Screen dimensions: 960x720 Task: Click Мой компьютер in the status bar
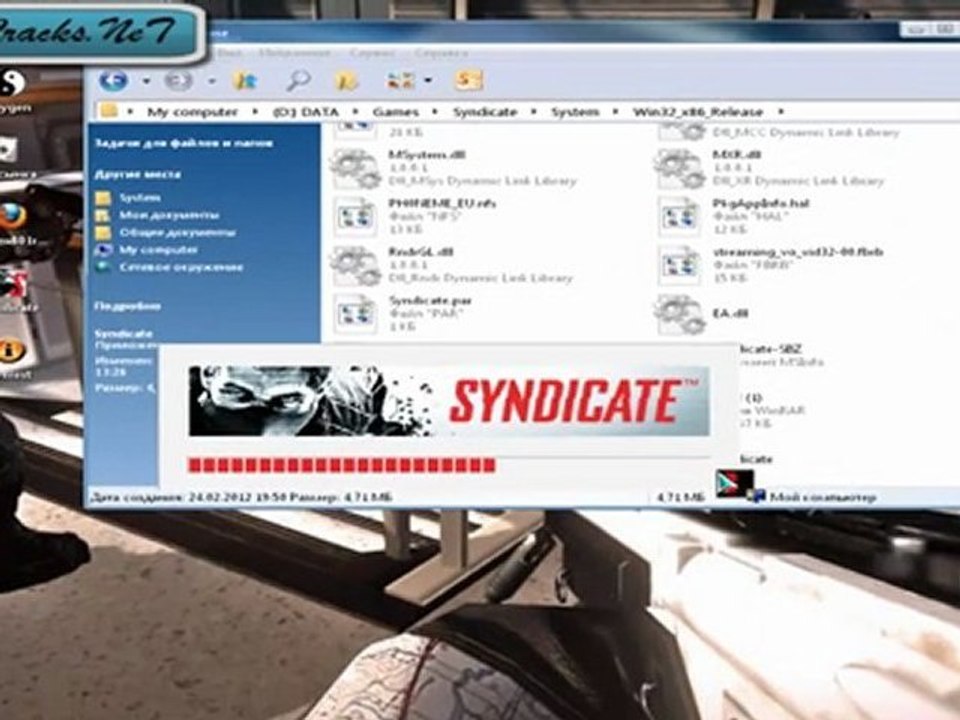[x=823, y=497]
